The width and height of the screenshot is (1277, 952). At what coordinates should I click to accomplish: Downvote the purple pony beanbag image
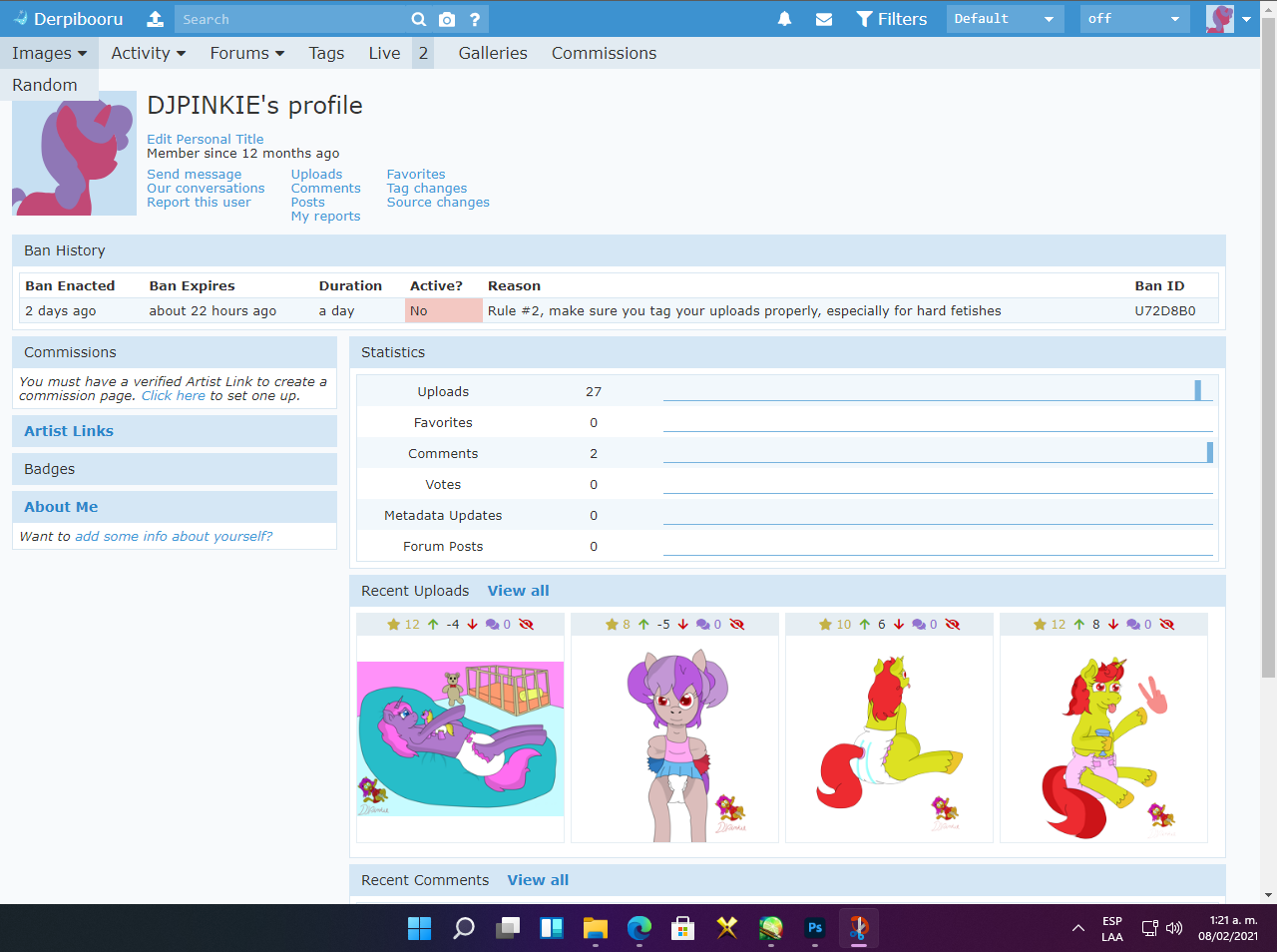(x=472, y=625)
